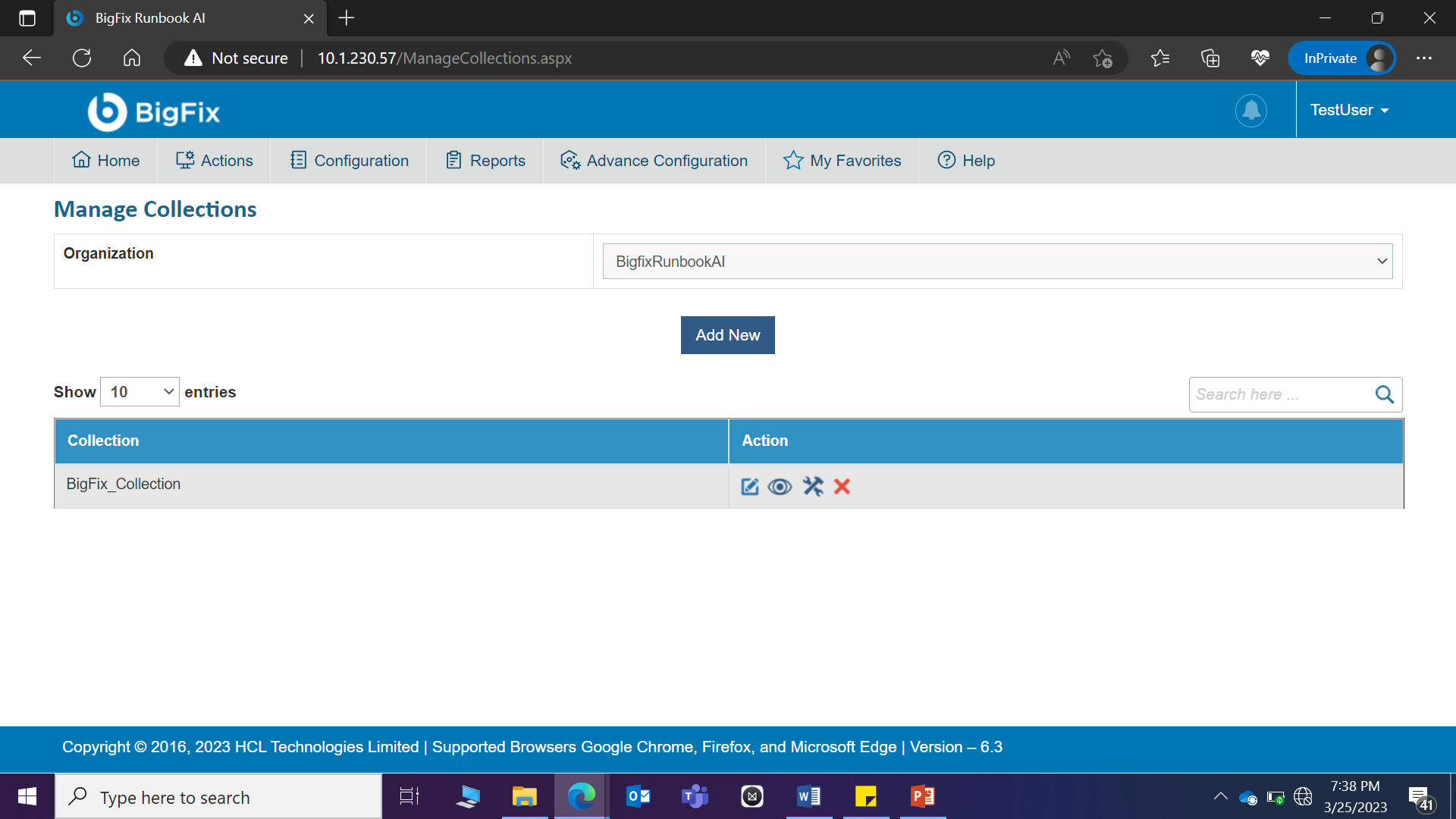
Task: Click the edit icon for BigFix_Collection
Action: [749, 487]
